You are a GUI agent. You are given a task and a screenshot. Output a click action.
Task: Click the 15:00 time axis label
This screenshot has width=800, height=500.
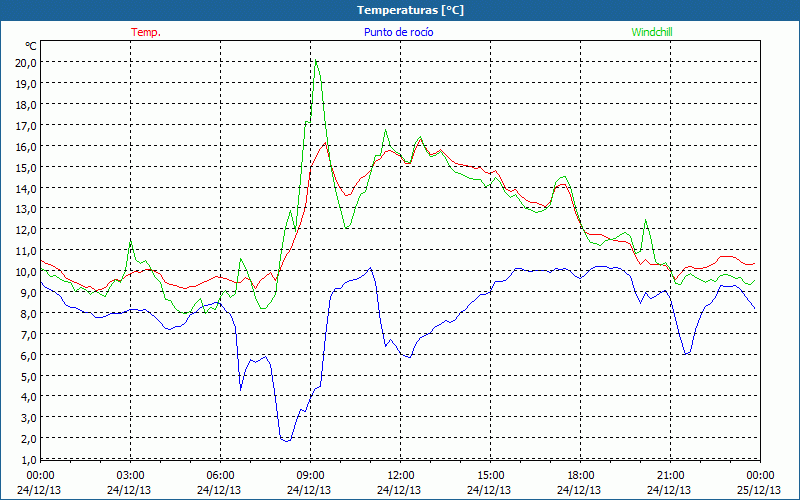click(x=490, y=476)
